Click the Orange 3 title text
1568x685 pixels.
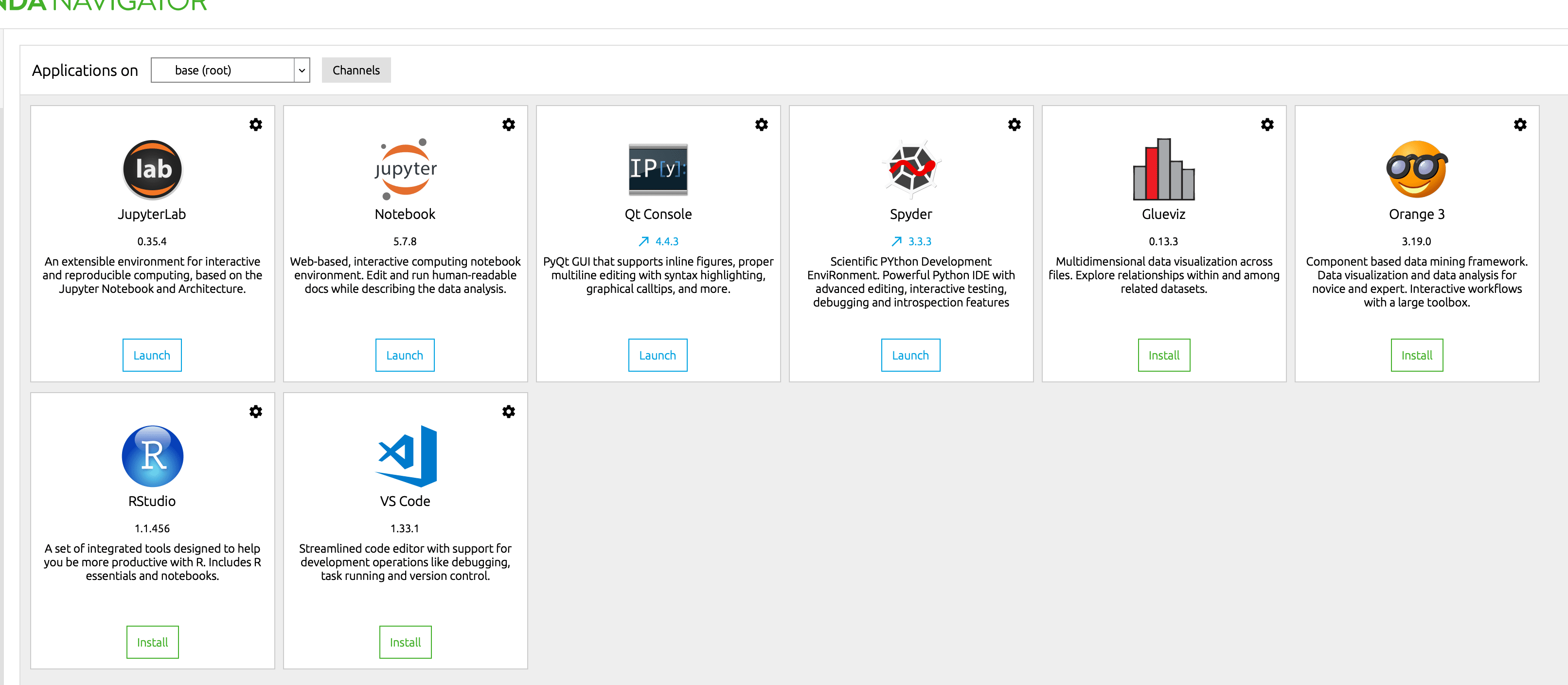1417,215
